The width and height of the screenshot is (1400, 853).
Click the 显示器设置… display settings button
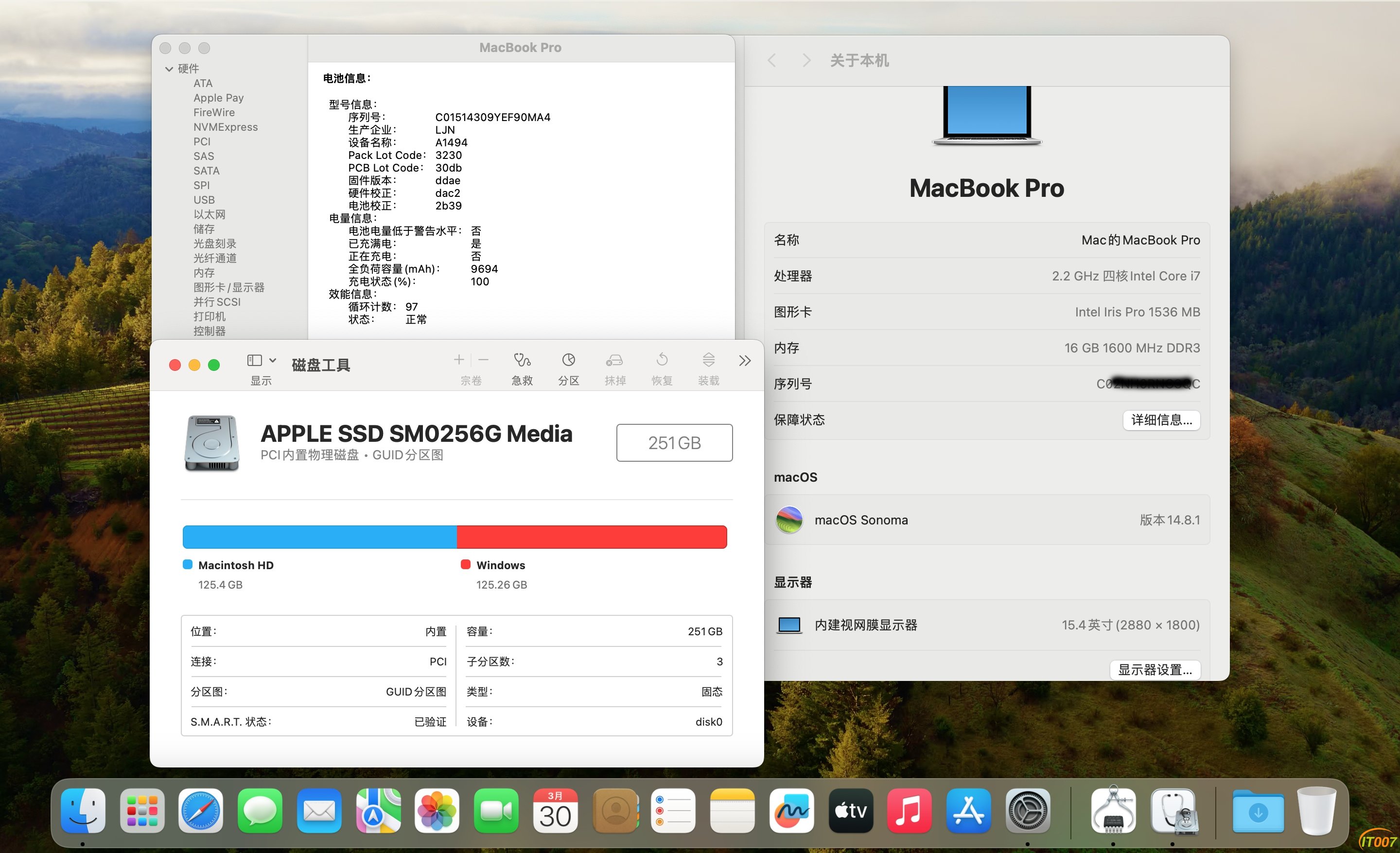pyautogui.click(x=1155, y=670)
